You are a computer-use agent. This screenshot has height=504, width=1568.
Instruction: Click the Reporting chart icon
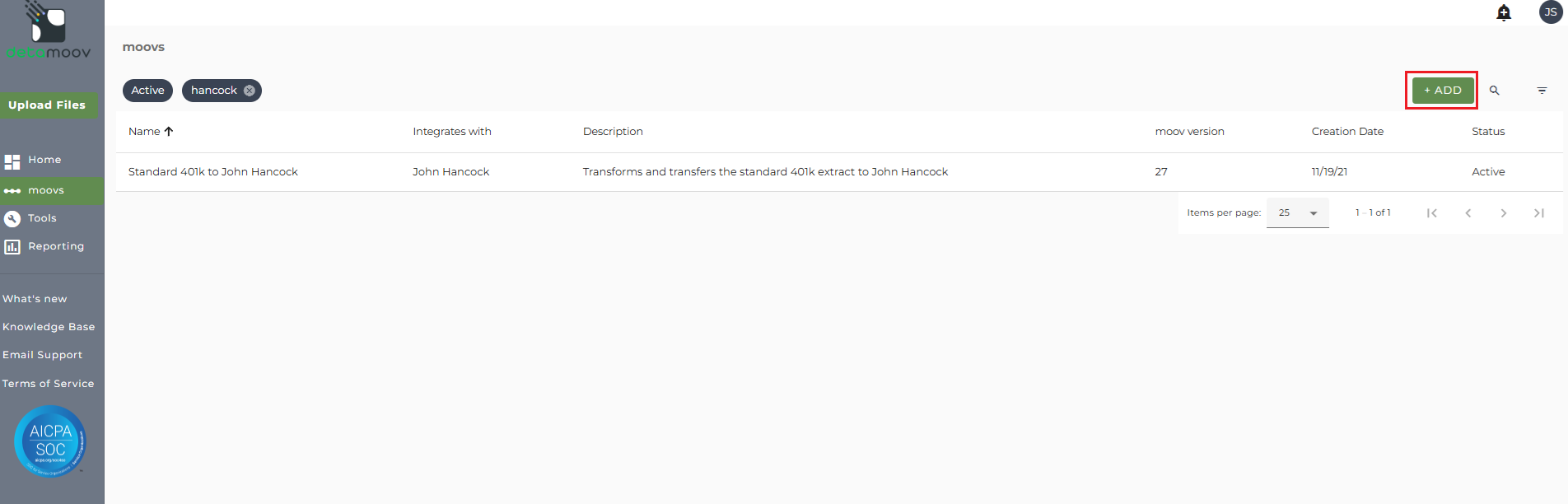point(12,247)
